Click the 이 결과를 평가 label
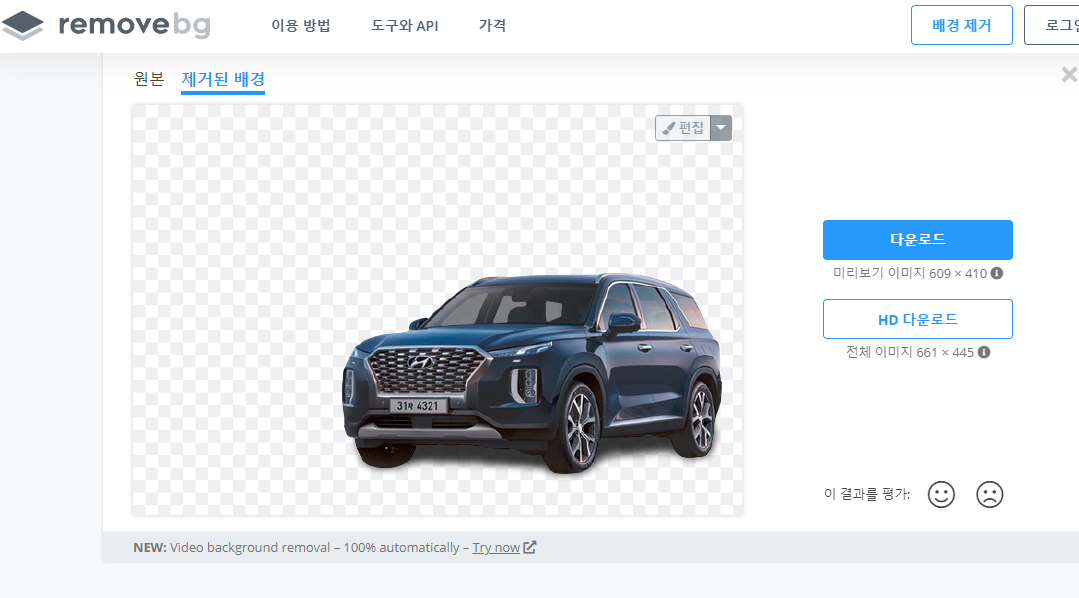This screenshot has width=1079, height=598. (867, 494)
